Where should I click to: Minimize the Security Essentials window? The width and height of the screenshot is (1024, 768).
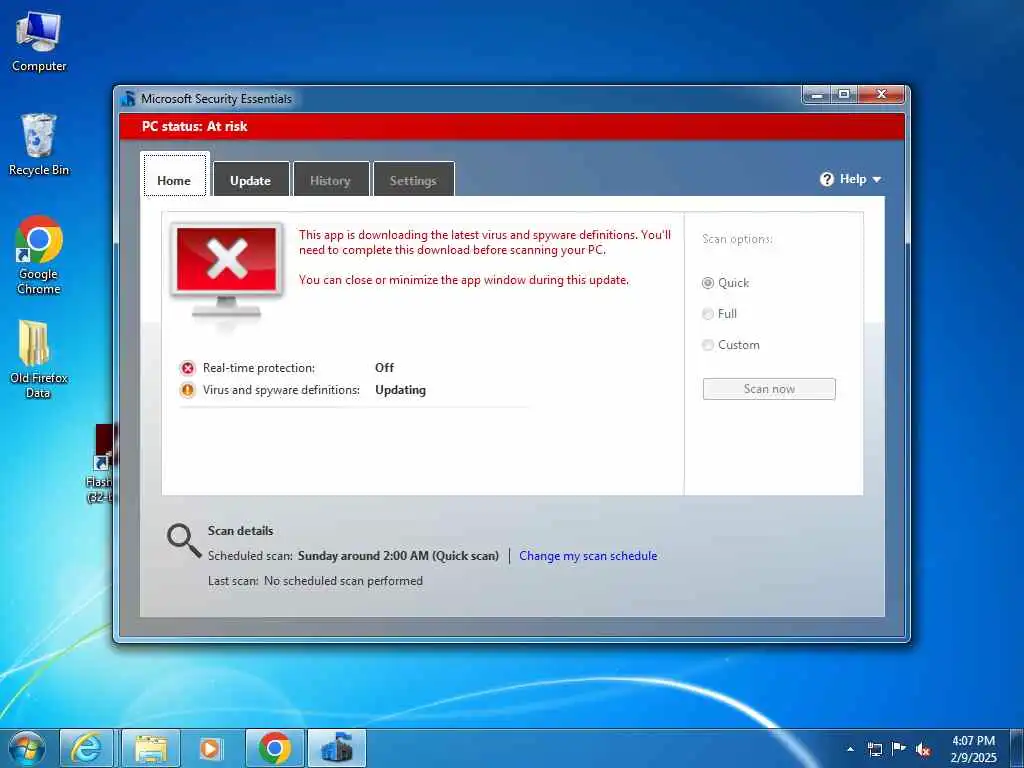(816, 95)
